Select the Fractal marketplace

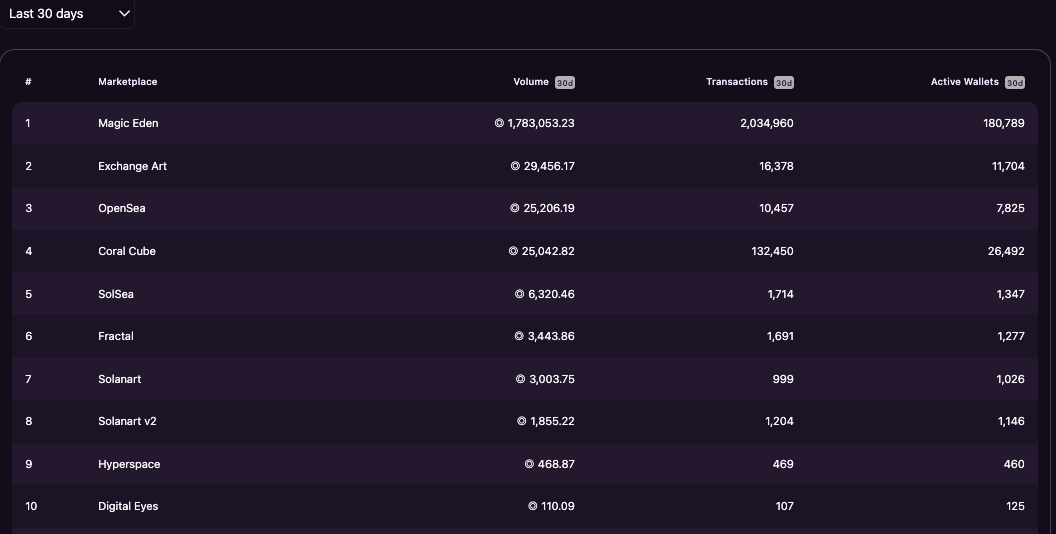(x=116, y=336)
